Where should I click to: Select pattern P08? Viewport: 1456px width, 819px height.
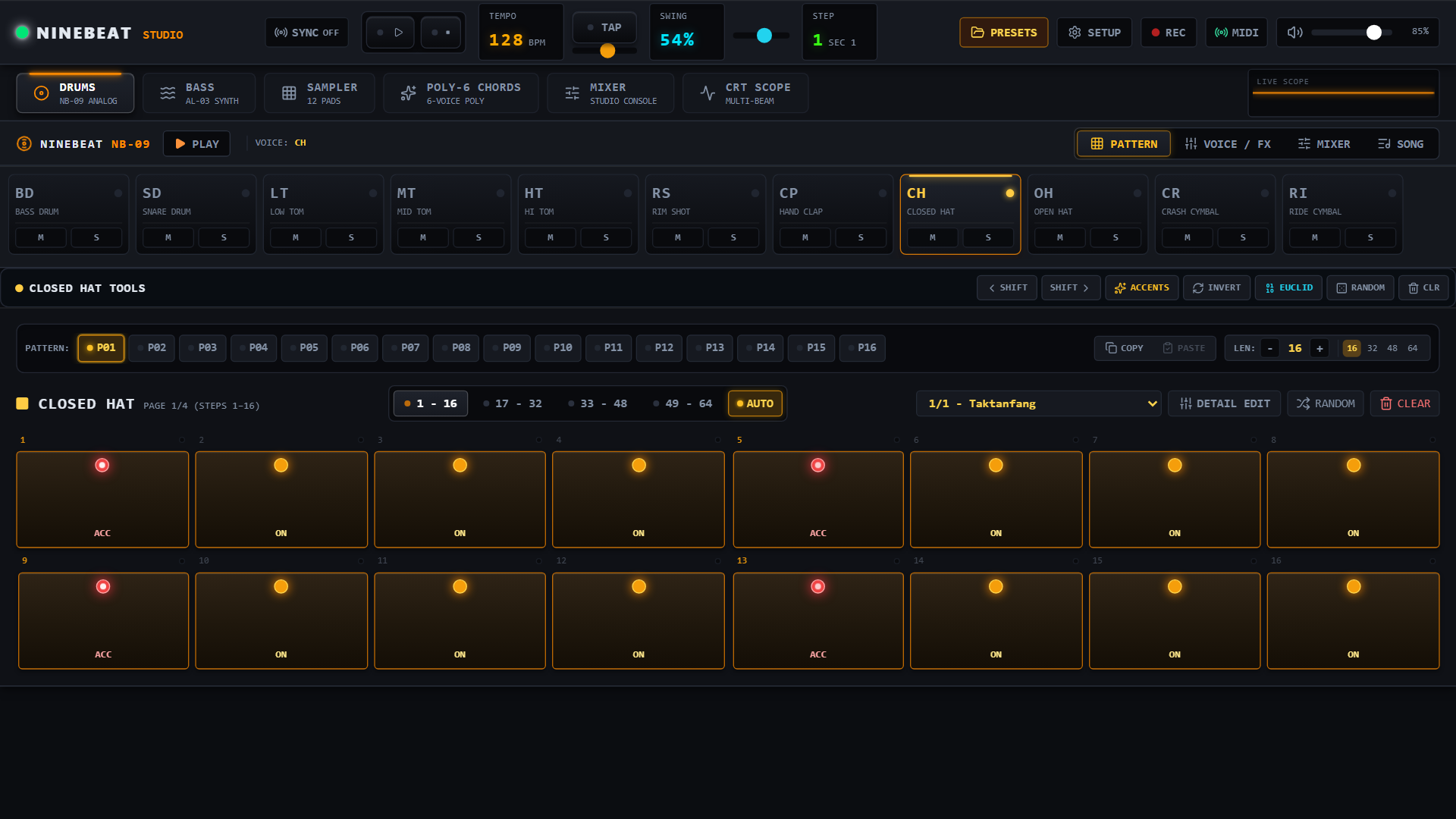(456, 348)
